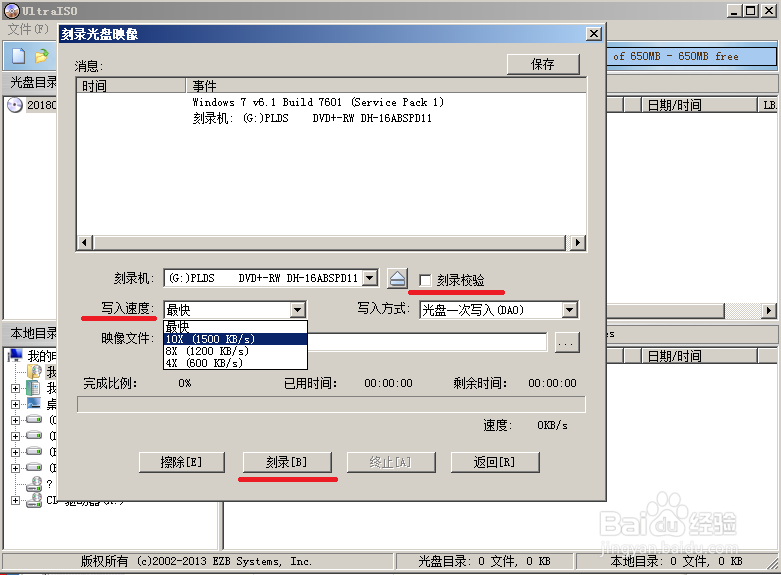
Task: Select the 'Windows 7 v6.1 Build 7601' message row
Action: [318, 102]
